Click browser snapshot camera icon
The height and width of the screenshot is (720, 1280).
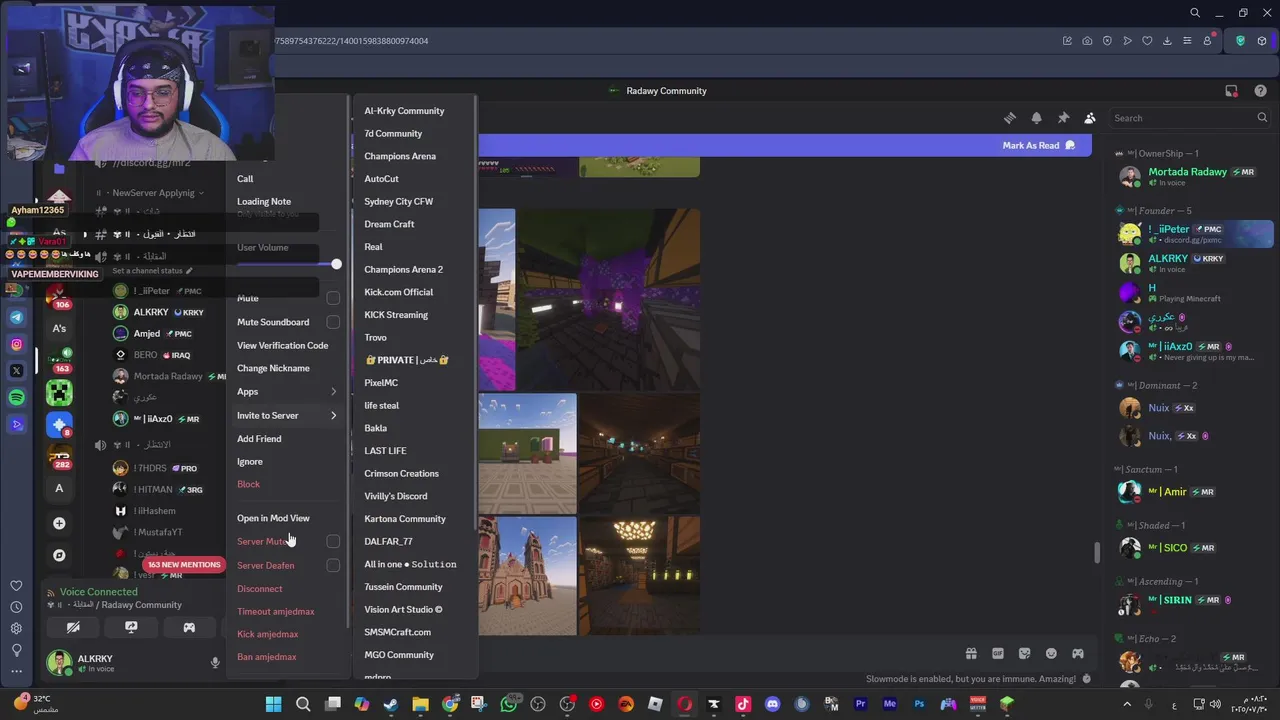(1087, 41)
